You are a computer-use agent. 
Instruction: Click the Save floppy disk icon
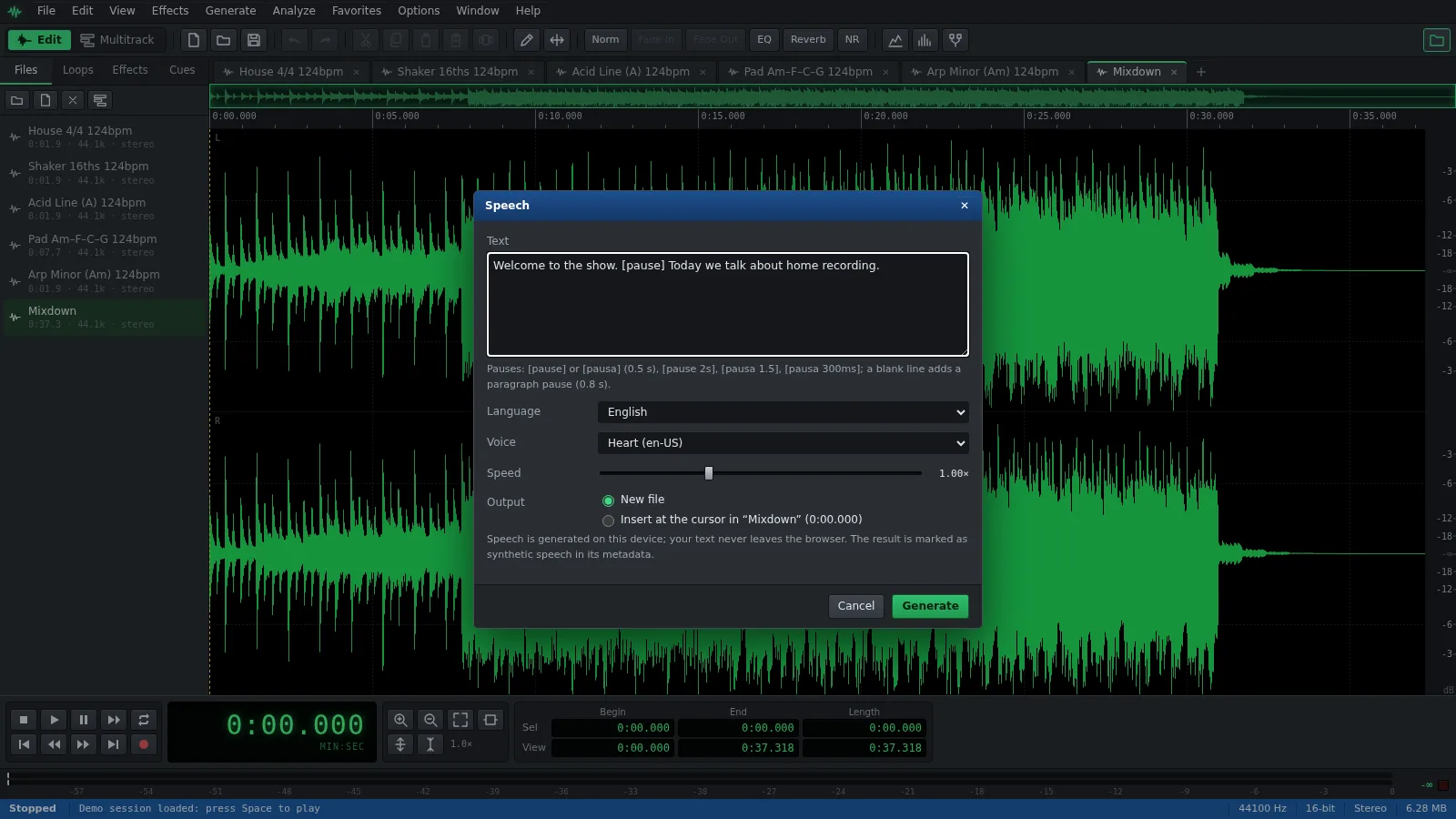pyautogui.click(x=254, y=40)
